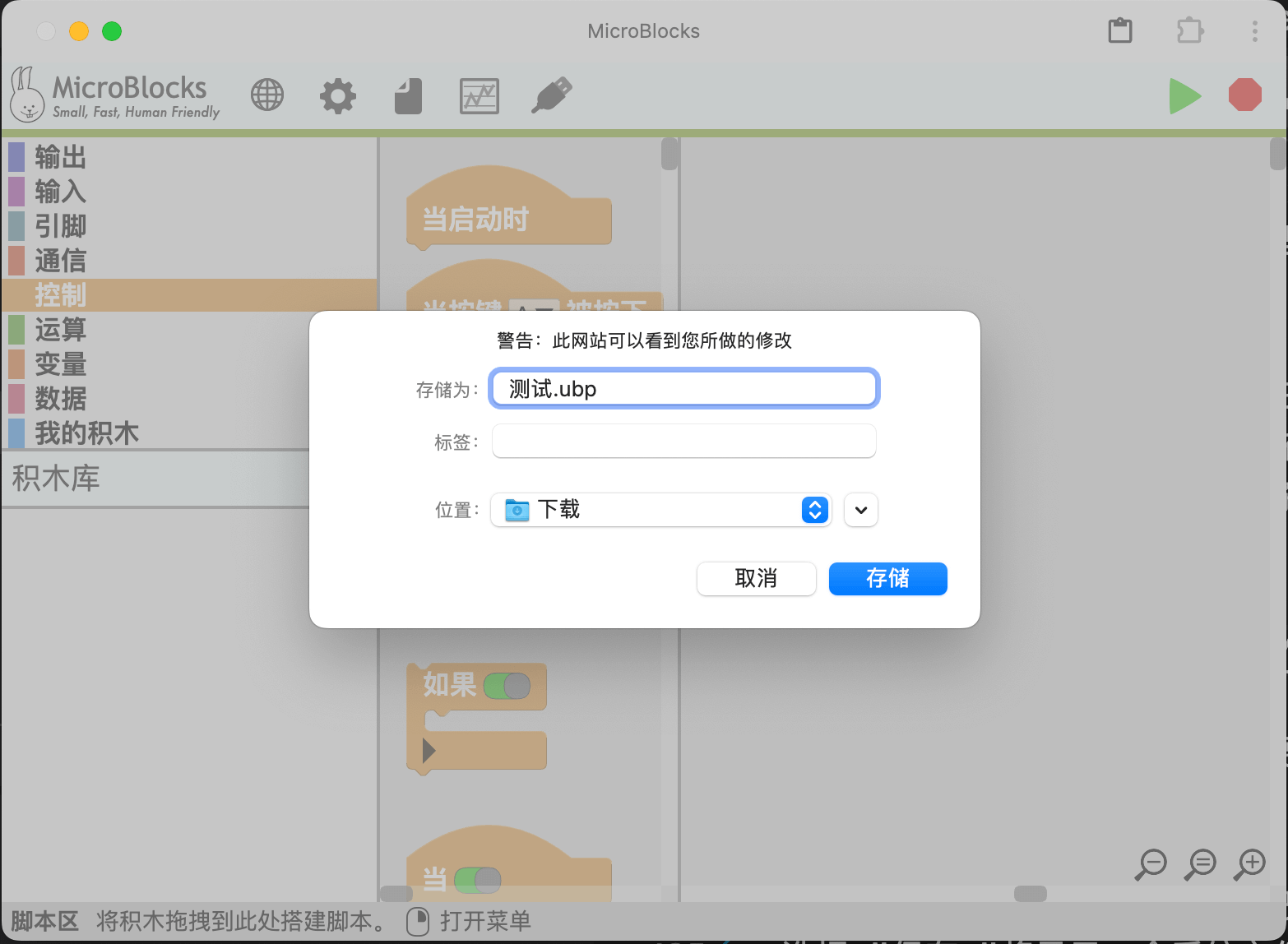
Task: Click the block palette vertical scrollbar
Action: (x=669, y=154)
